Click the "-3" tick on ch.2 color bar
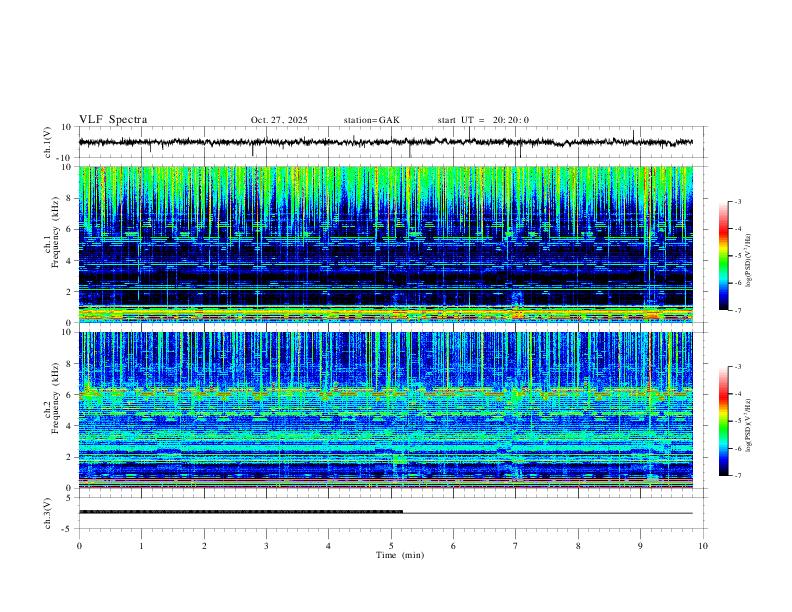This screenshot has height=612, width=792. tap(737, 367)
